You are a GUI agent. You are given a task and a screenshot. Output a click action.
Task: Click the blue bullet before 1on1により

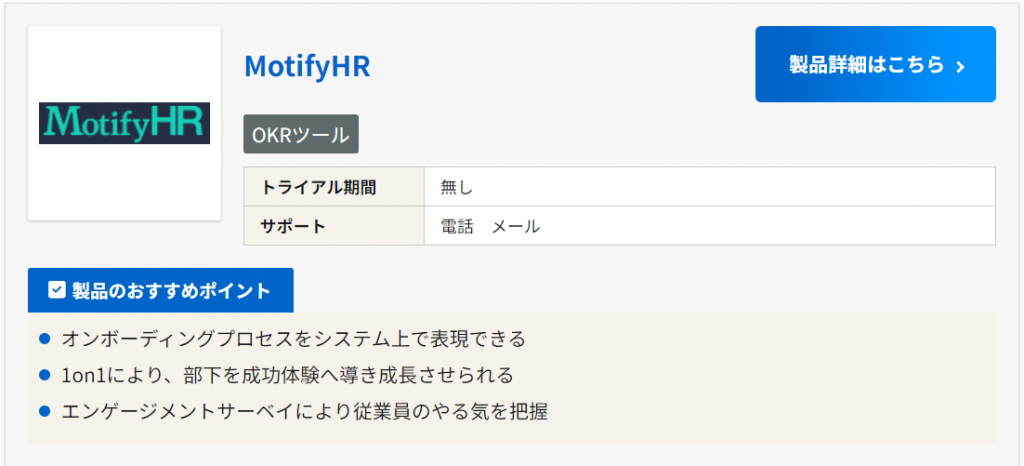click(44, 375)
